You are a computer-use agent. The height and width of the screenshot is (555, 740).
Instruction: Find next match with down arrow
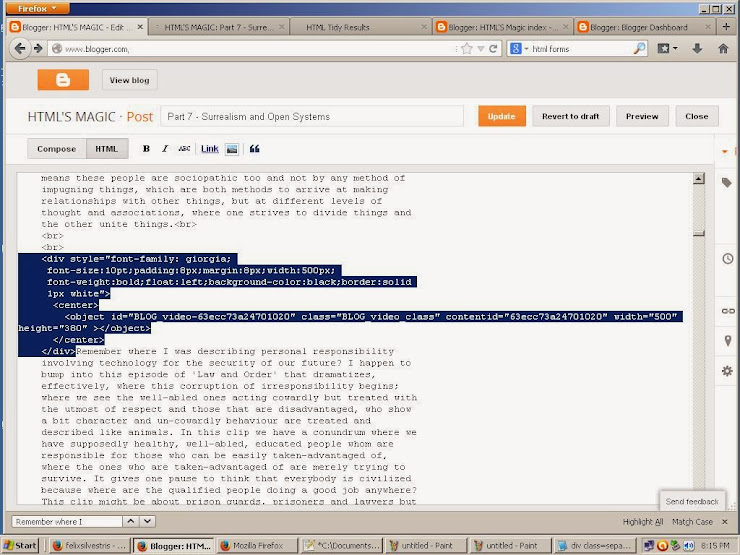(147, 521)
